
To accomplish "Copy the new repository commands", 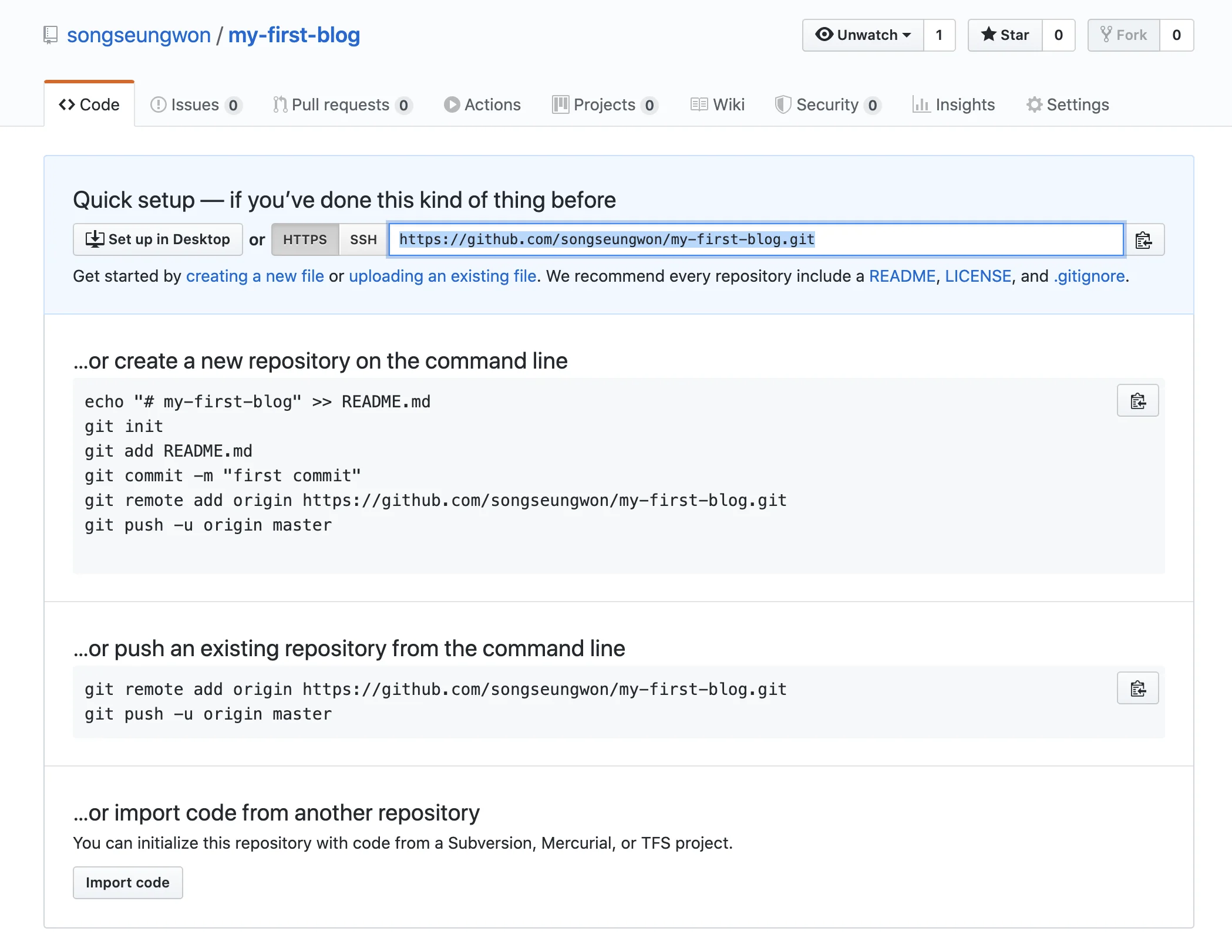I will point(1137,401).
